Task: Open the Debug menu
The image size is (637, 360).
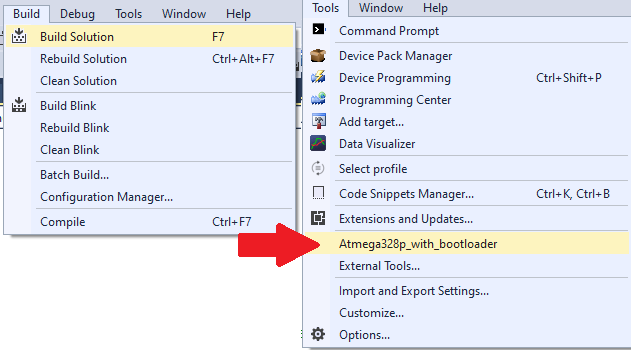Action: click(77, 14)
